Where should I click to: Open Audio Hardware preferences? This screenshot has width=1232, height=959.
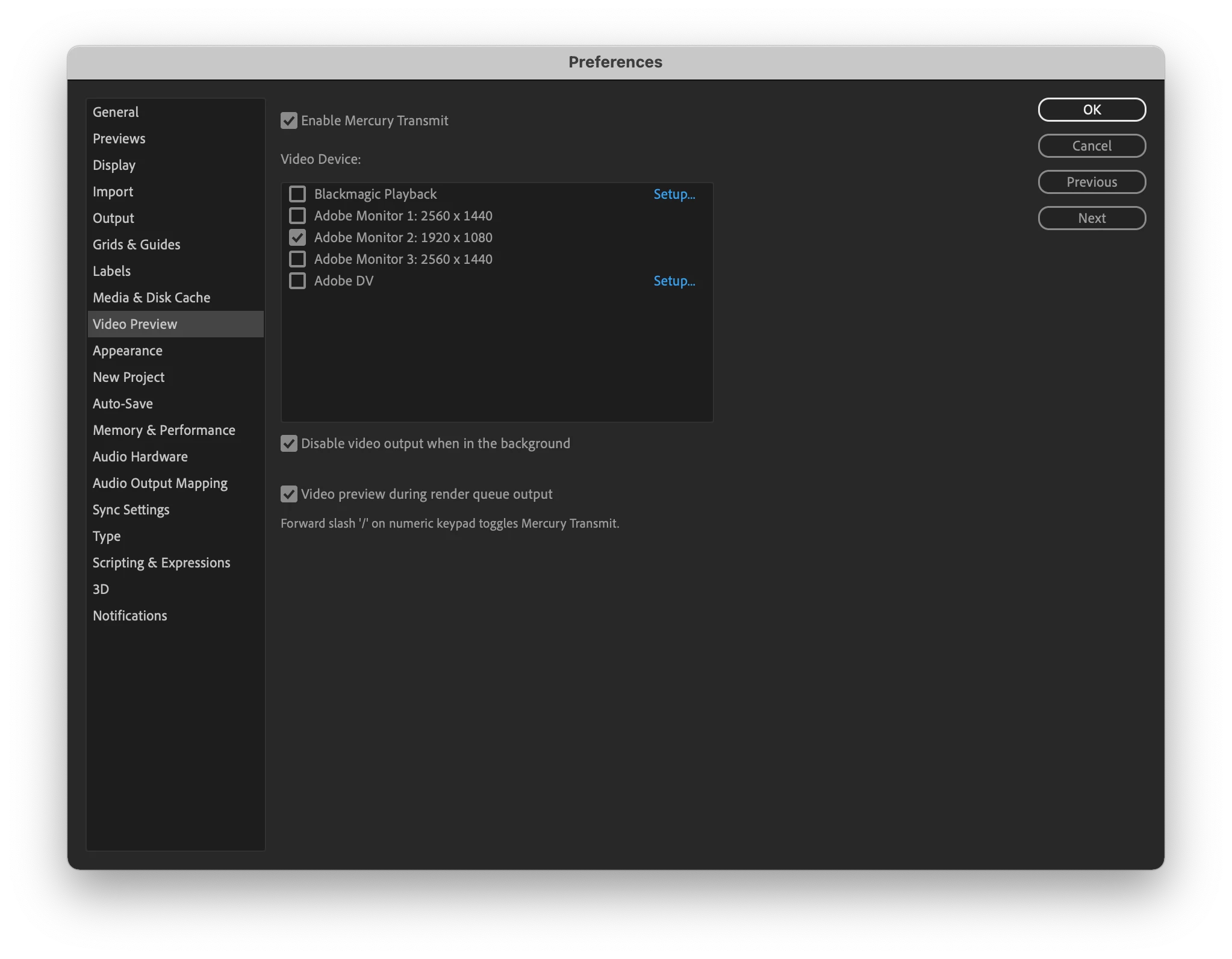tap(140, 457)
